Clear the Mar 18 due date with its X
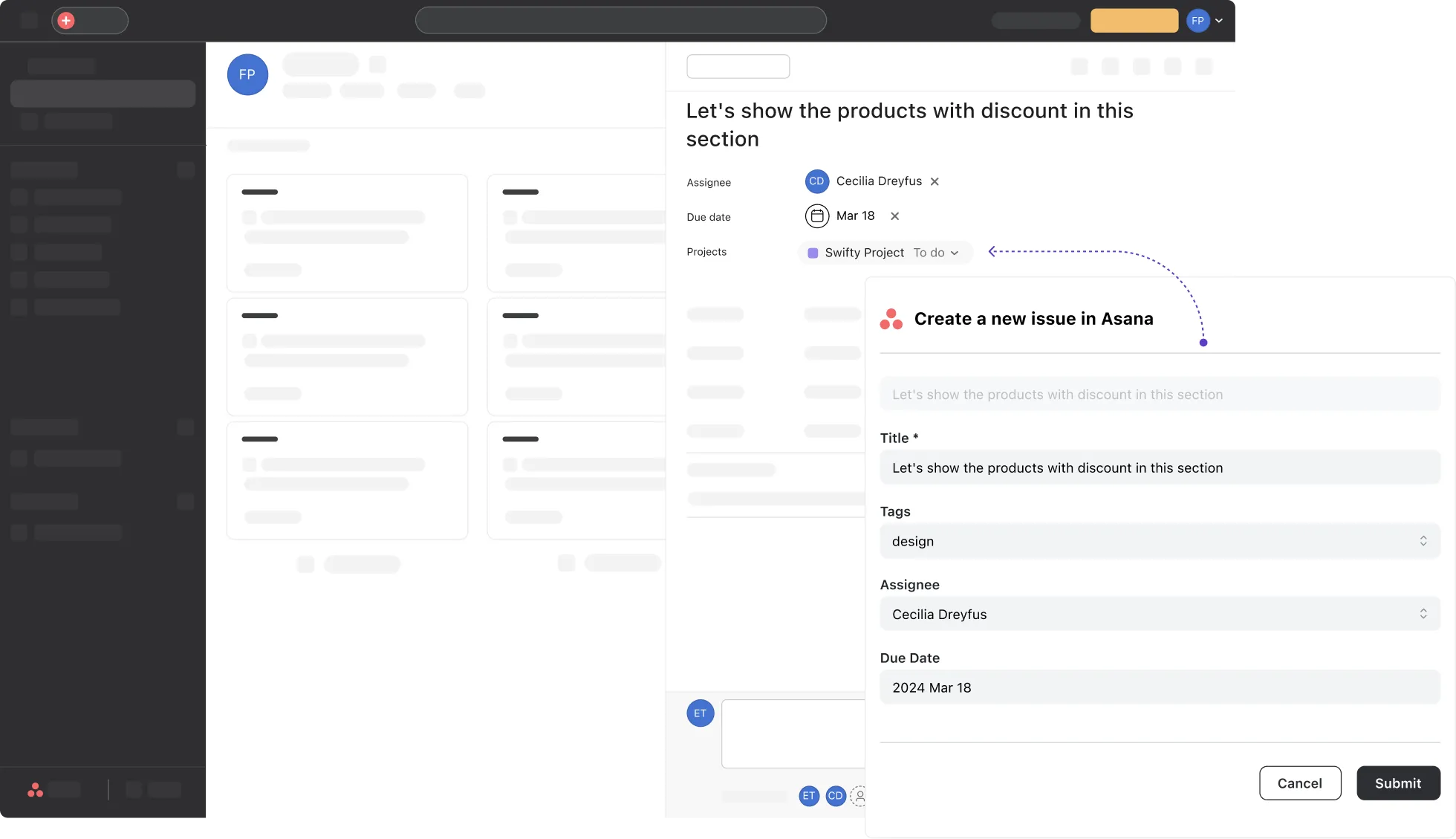This screenshot has width=1456, height=839. pyautogui.click(x=894, y=216)
